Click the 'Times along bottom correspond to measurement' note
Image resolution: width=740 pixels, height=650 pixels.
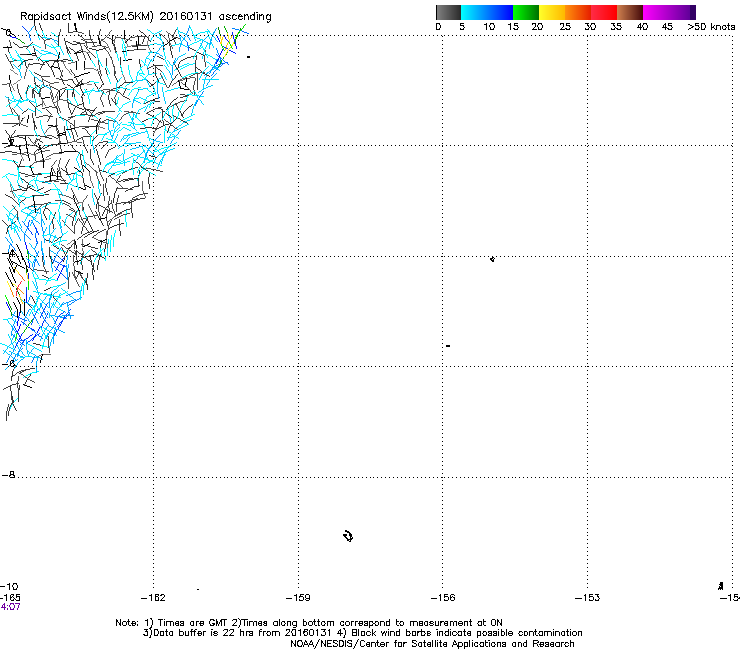[x=355, y=623]
